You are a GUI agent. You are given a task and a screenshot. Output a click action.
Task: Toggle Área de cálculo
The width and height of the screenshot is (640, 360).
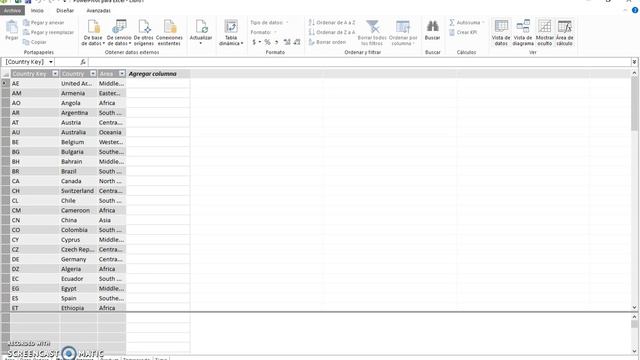pos(564,33)
